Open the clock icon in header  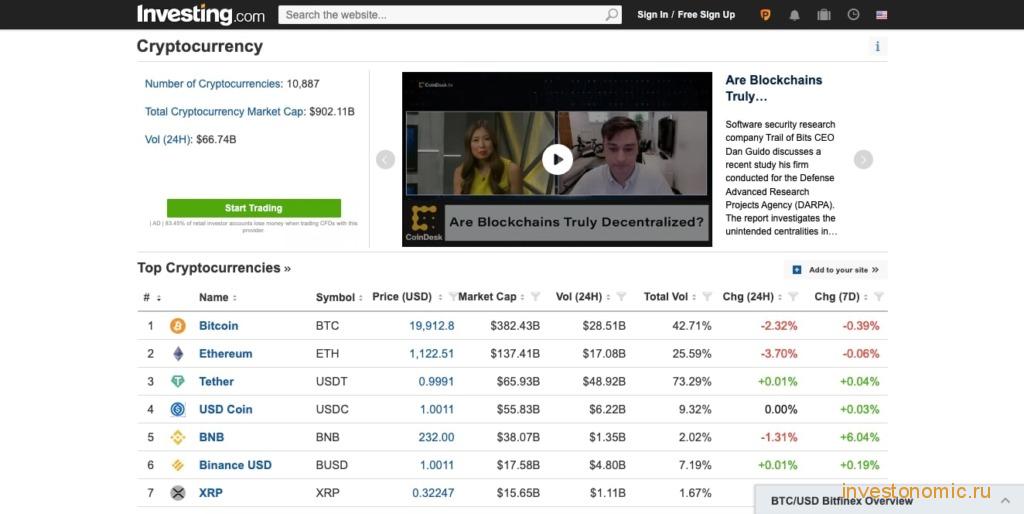[853, 14]
